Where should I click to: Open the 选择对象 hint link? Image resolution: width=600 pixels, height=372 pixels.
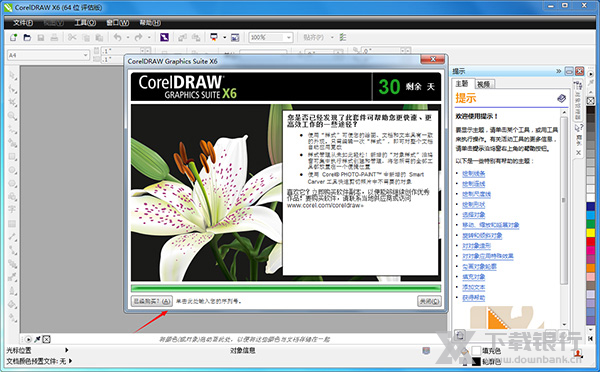(x=473, y=215)
